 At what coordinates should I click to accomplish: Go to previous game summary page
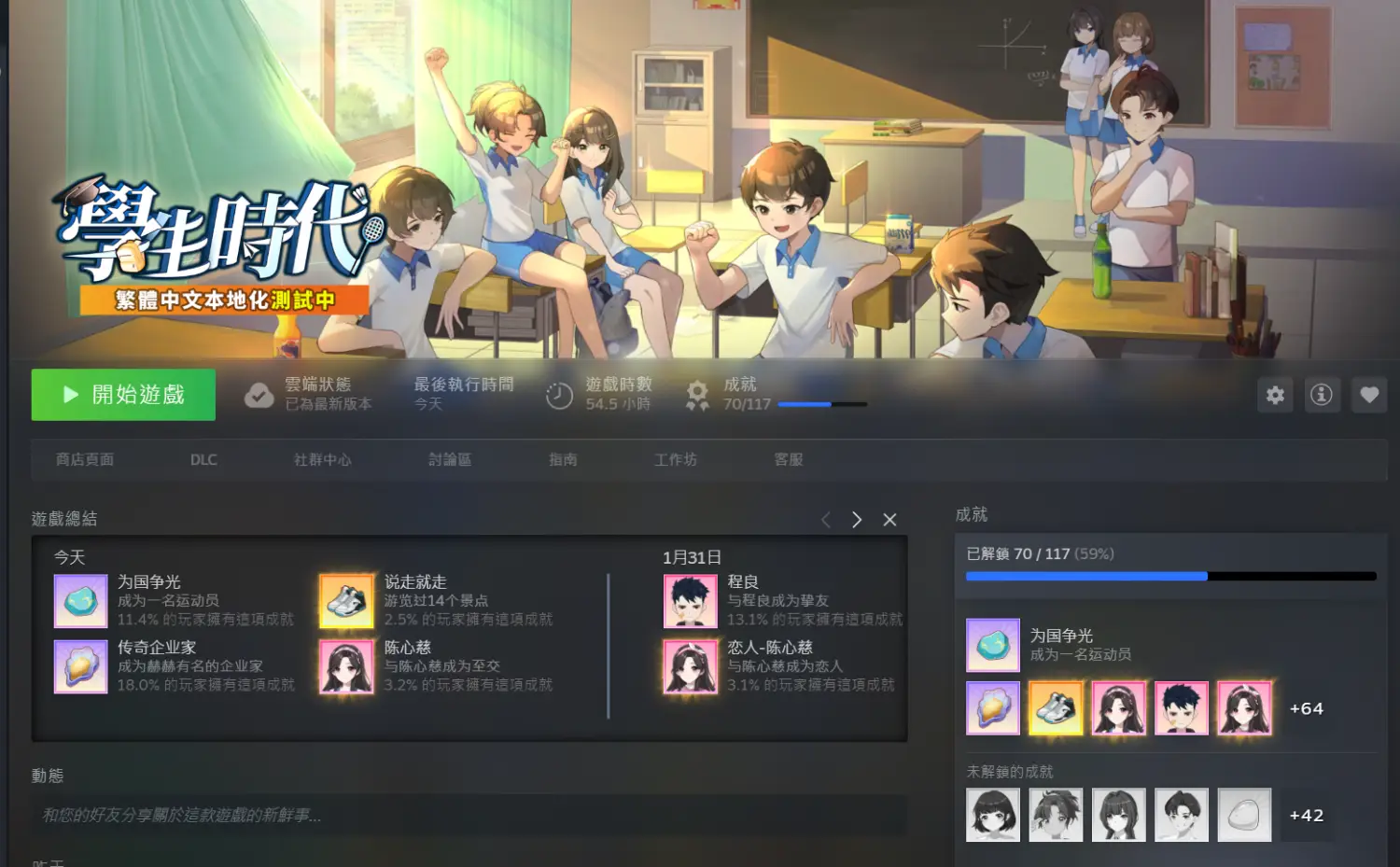(826, 520)
